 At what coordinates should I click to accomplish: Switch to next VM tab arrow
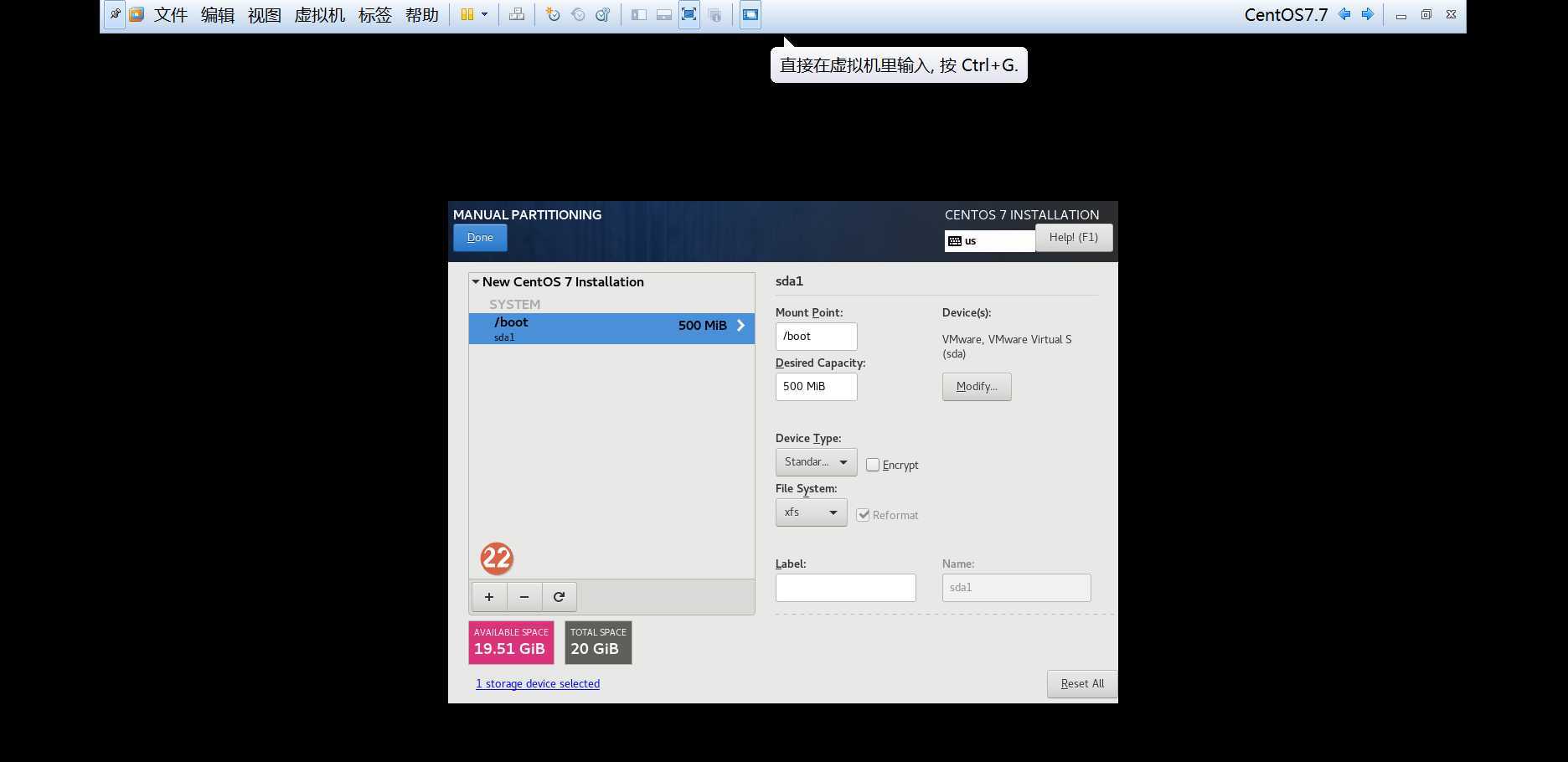pyautogui.click(x=1368, y=14)
